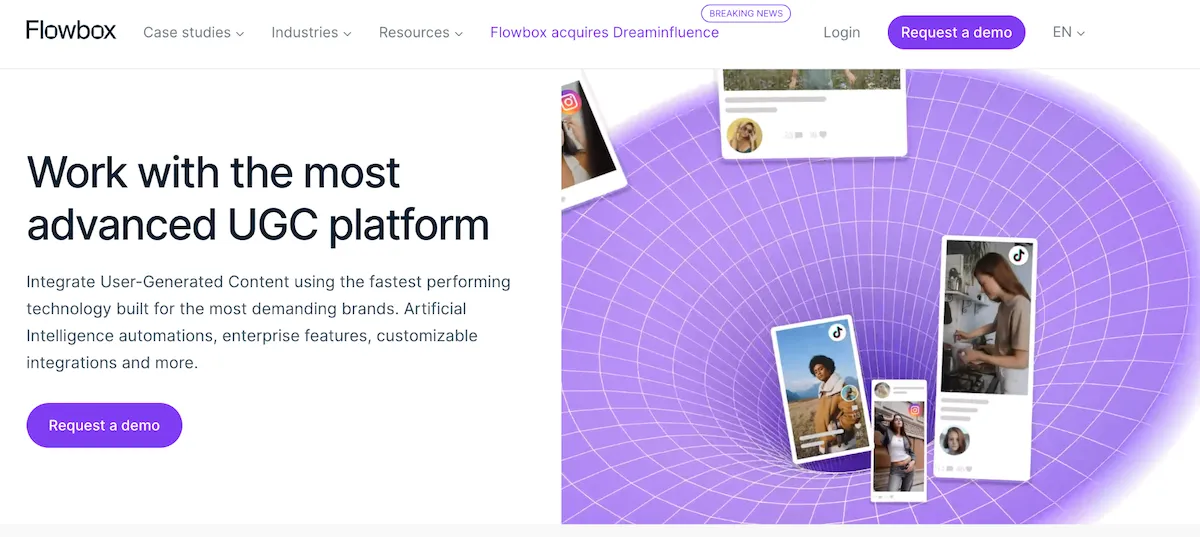Expand the Industries chevron arrow
This screenshot has width=1200, height=537.
click(347, 33)
